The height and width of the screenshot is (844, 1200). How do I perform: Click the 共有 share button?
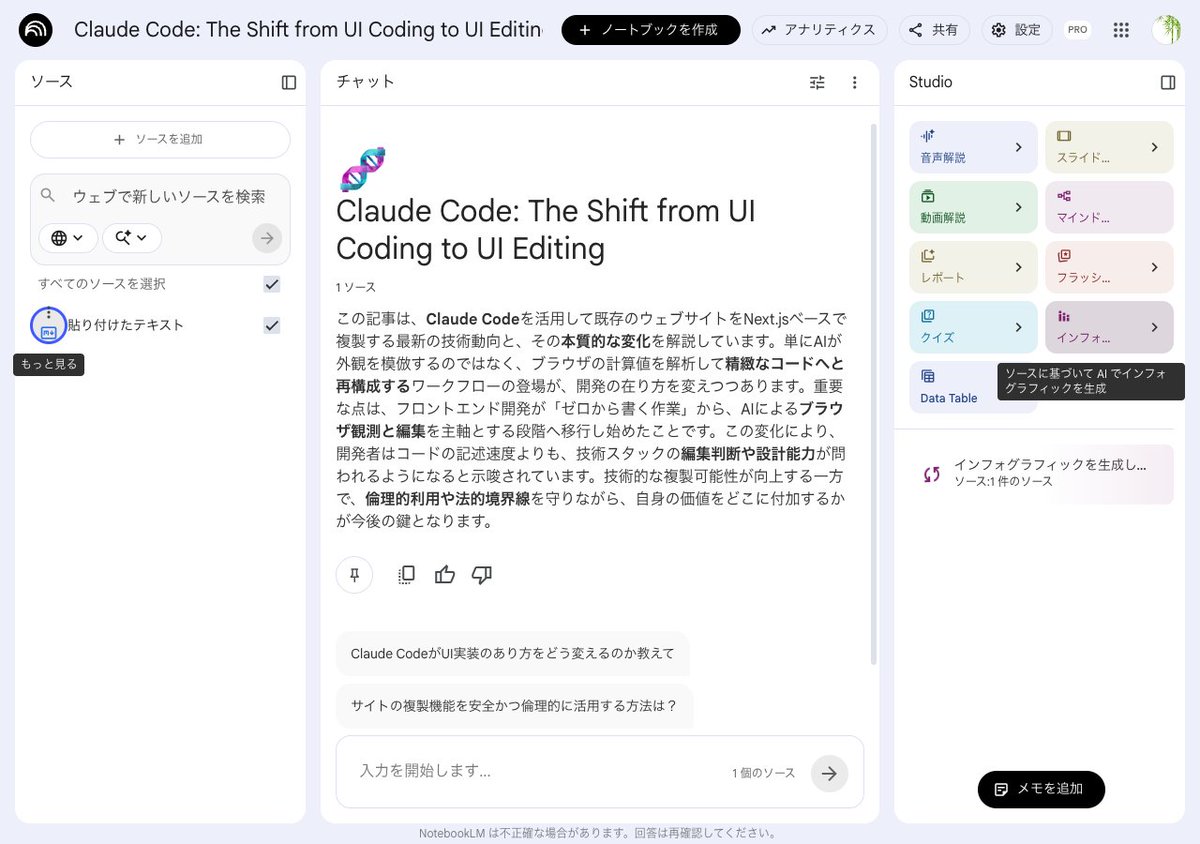click(x=934, y=30)
